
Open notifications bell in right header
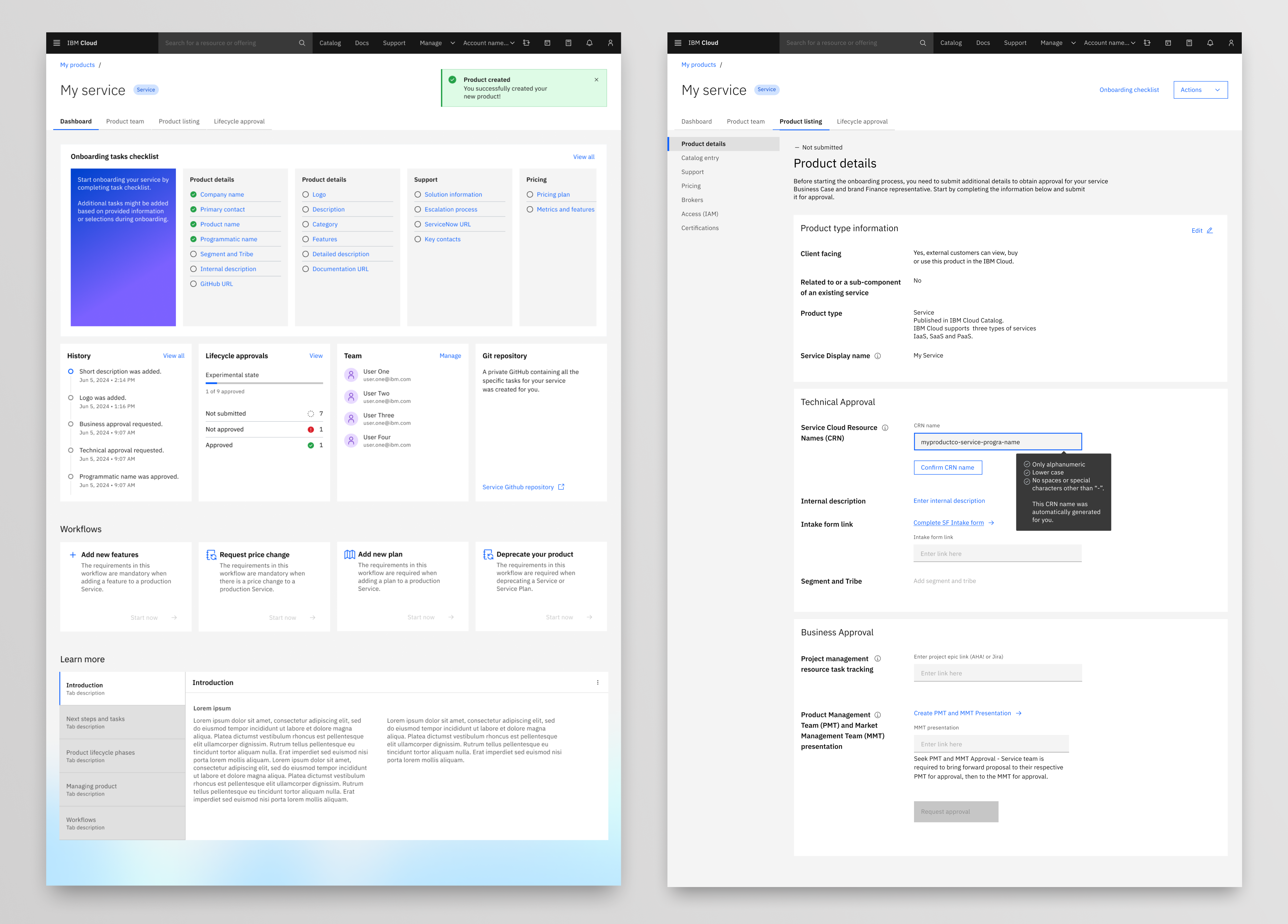click(1210, 43)
